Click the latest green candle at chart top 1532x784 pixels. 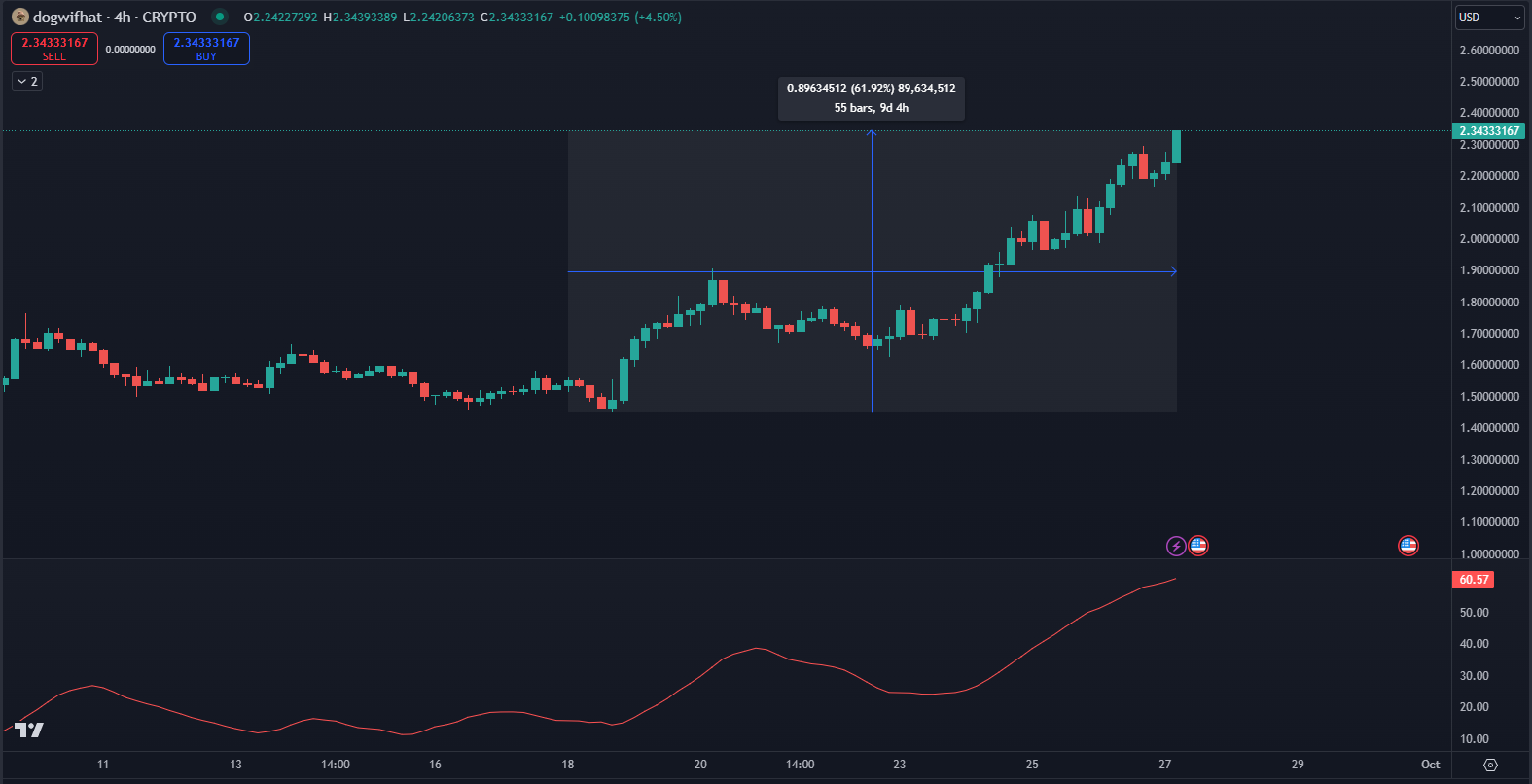click(1176, 147)
